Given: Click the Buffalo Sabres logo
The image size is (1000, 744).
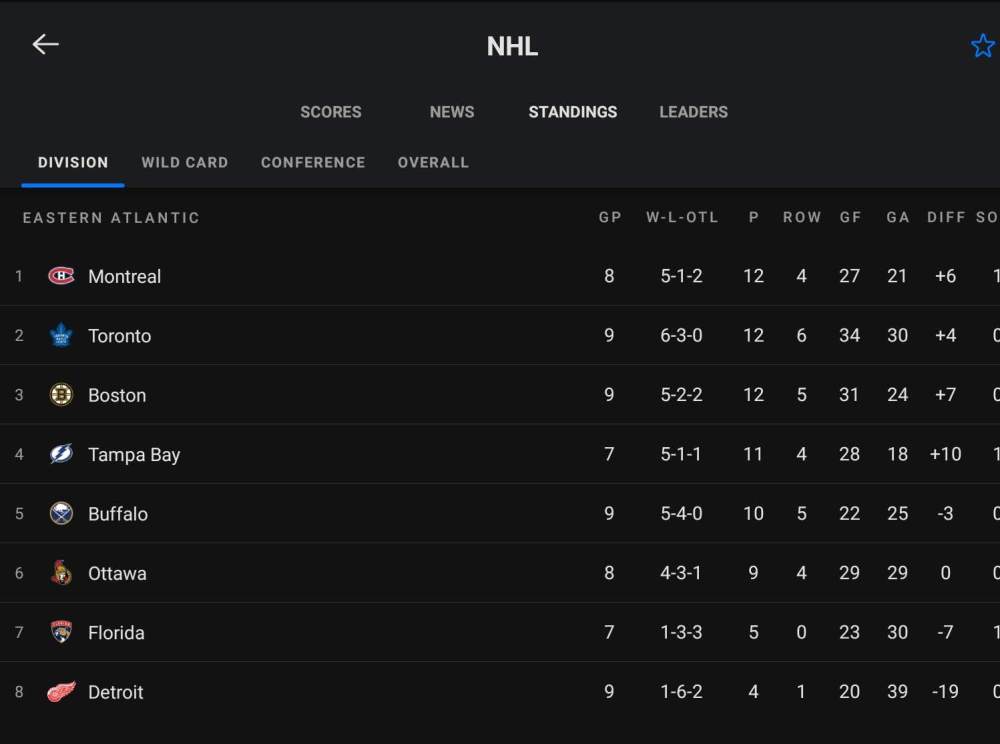Looking at the screenshot, I should tap(61, 514).
